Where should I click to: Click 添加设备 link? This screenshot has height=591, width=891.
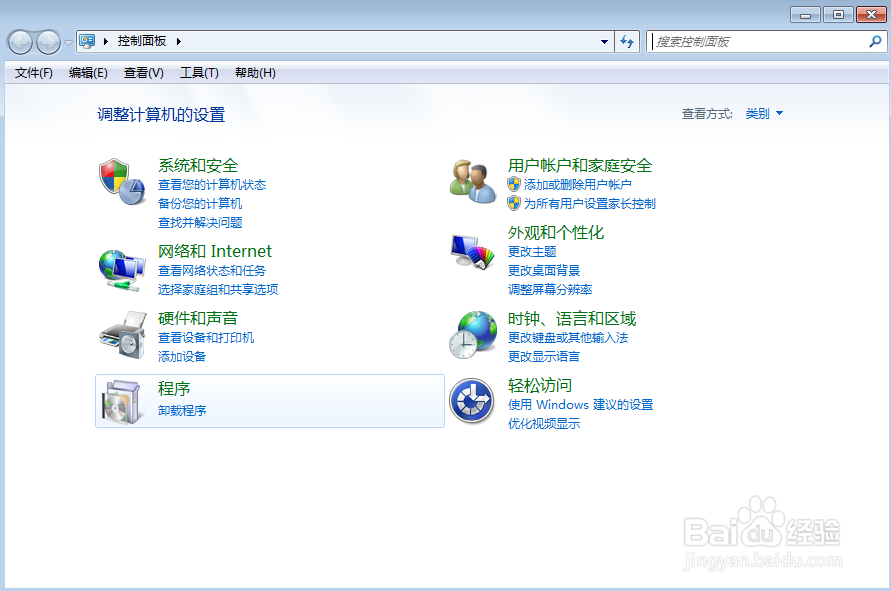pyautogui.click(x=182, y=356)
